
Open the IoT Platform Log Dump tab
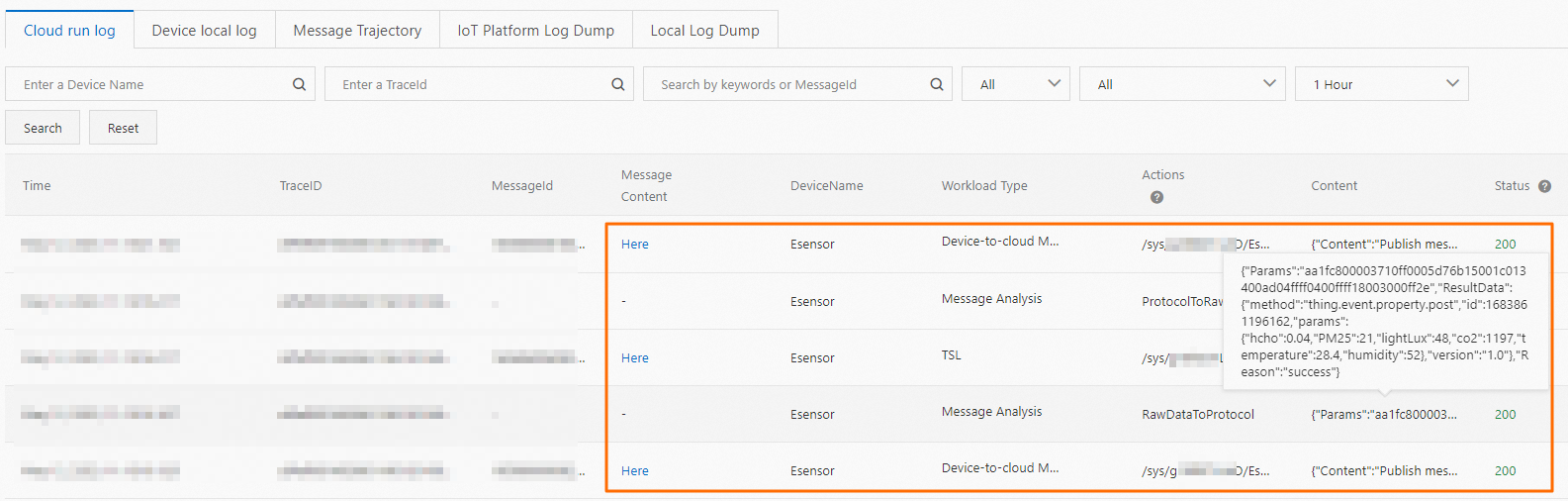pos(535,30)
